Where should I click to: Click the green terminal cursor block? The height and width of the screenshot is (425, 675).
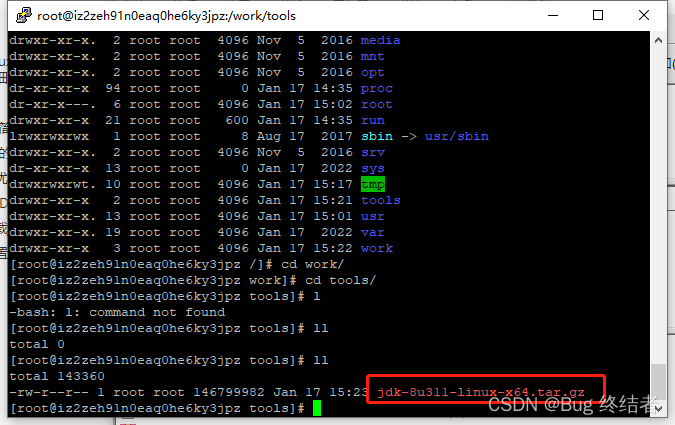tap(317, 408)
